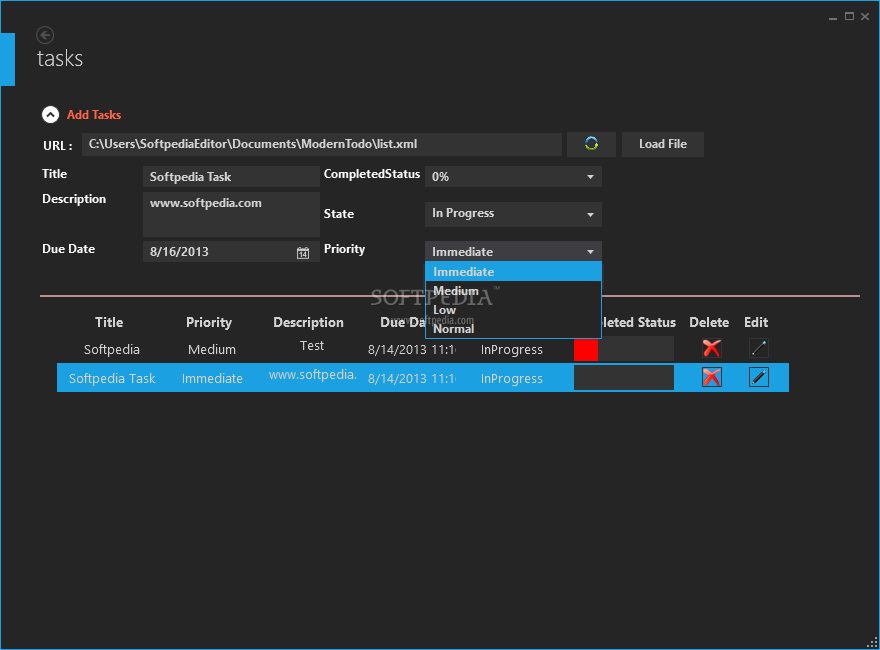The height and width of the screenshot is (650, 880).
Task: Click InProgress state in the Softpedia Task row
Action: (x=512, y=378)
